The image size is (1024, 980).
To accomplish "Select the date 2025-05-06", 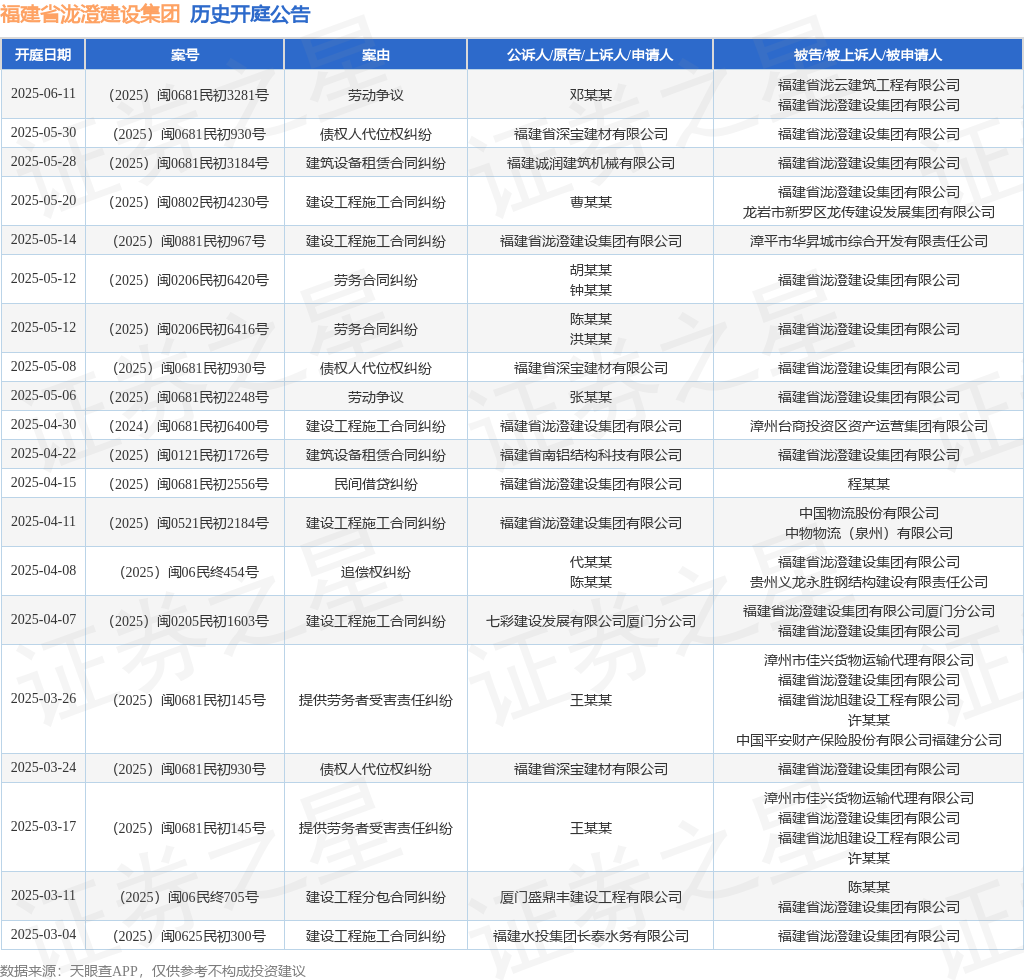I will point(43,396).
